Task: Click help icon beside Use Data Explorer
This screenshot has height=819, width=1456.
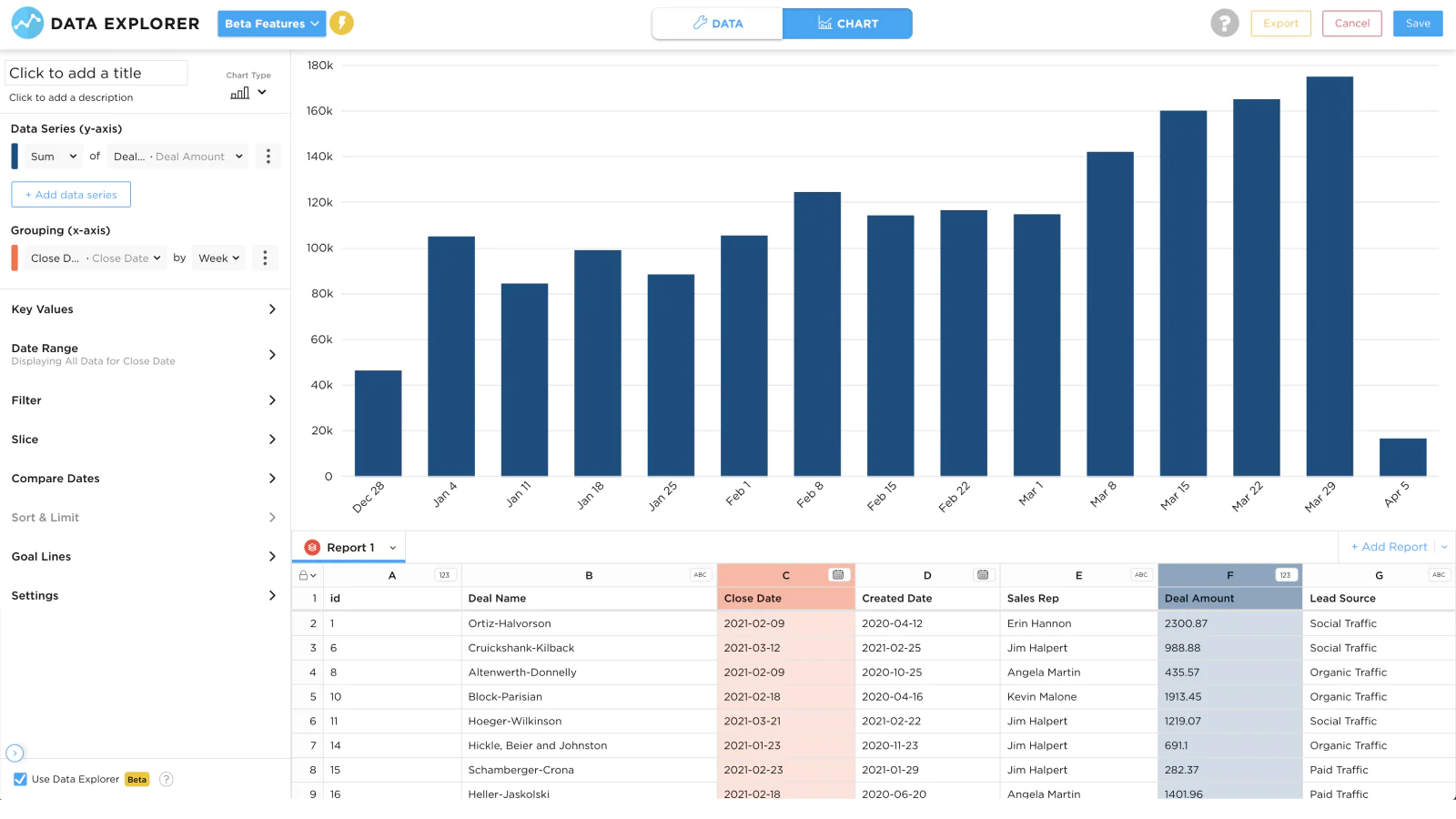Action: click(x=167, y=779)
